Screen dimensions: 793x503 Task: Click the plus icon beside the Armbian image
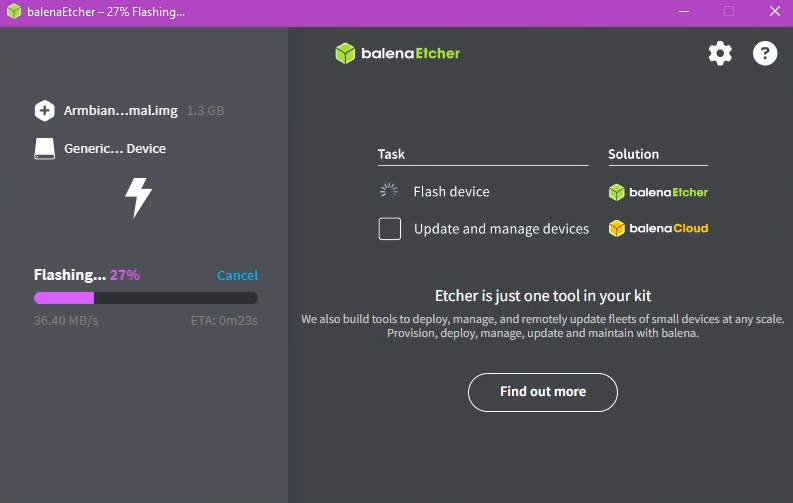coord(44,111)
